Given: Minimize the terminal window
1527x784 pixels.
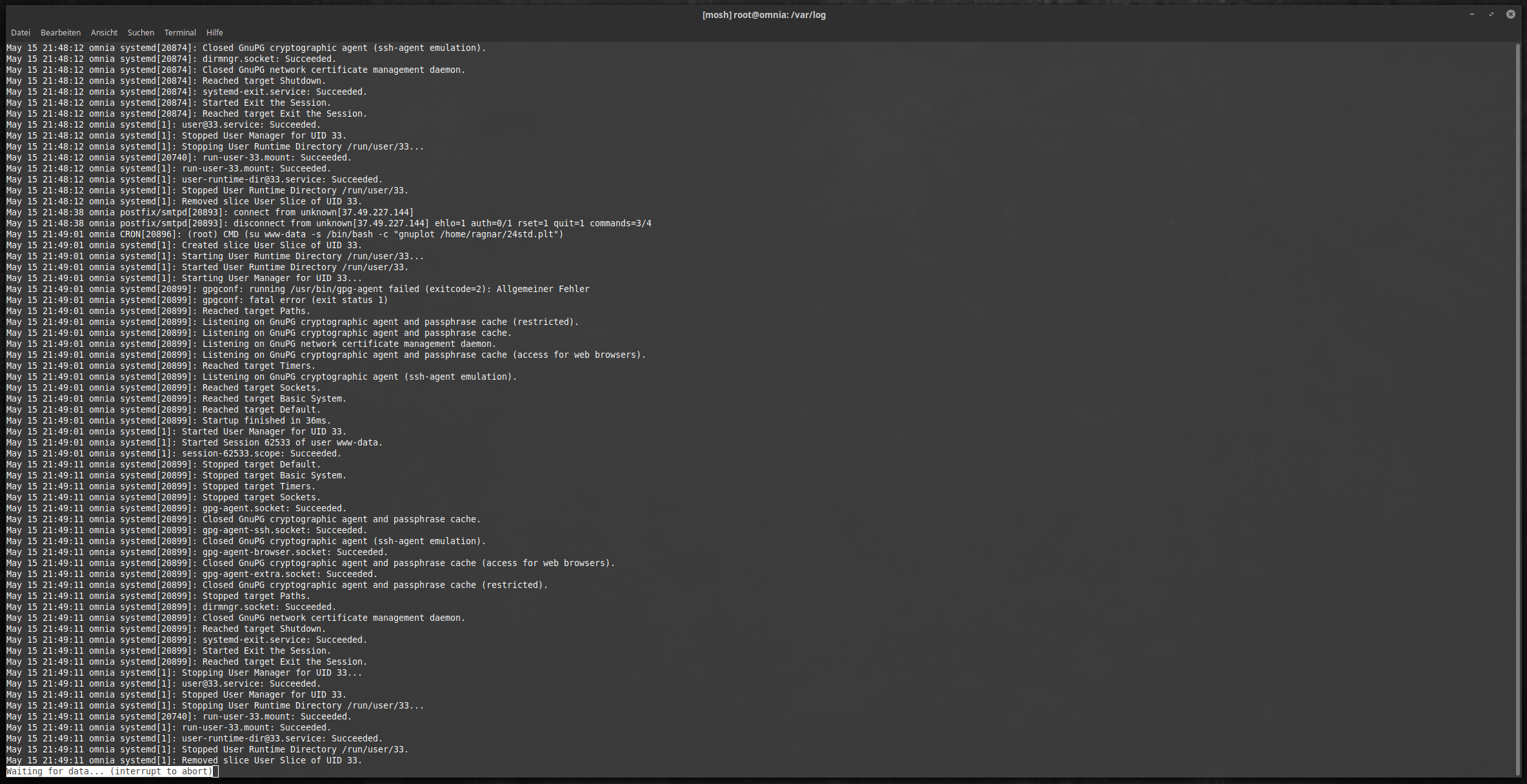Looking at the screenshot, I should click(x=1472, y=14).
